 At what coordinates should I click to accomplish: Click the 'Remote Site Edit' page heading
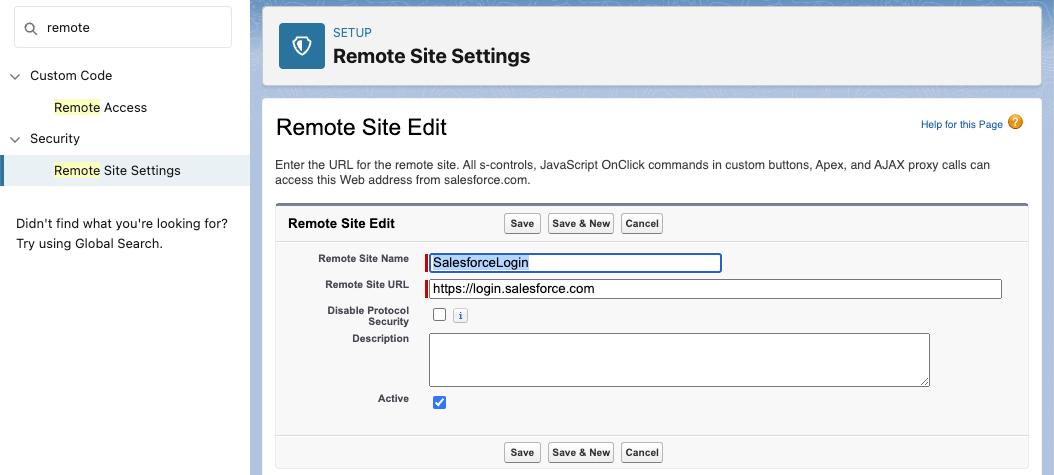click(x=362, y=128)
